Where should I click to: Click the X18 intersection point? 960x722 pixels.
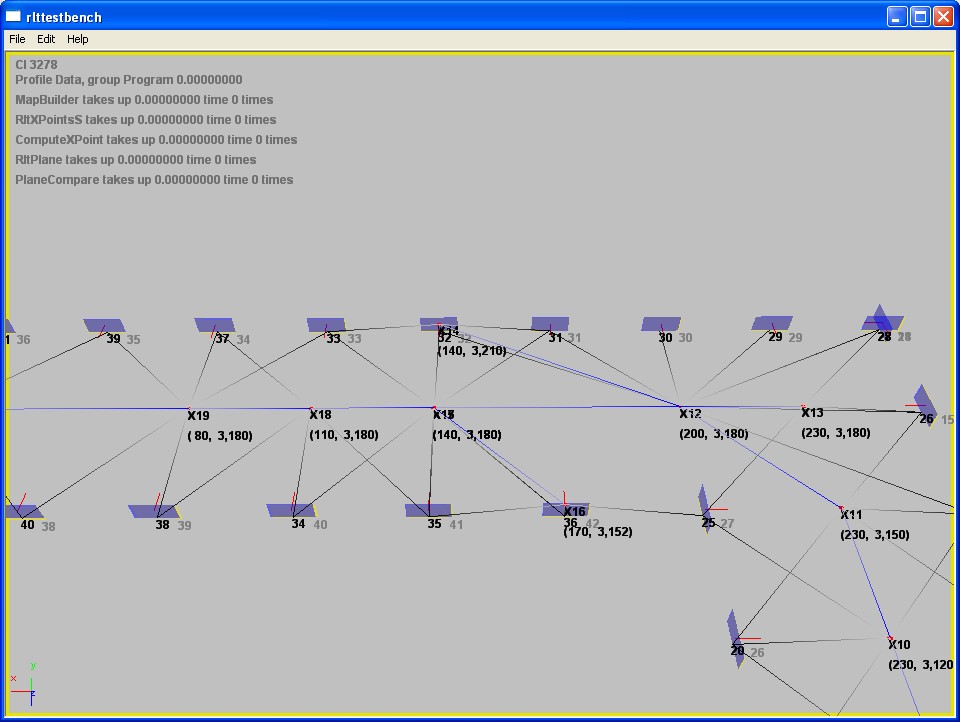point(311,409)
